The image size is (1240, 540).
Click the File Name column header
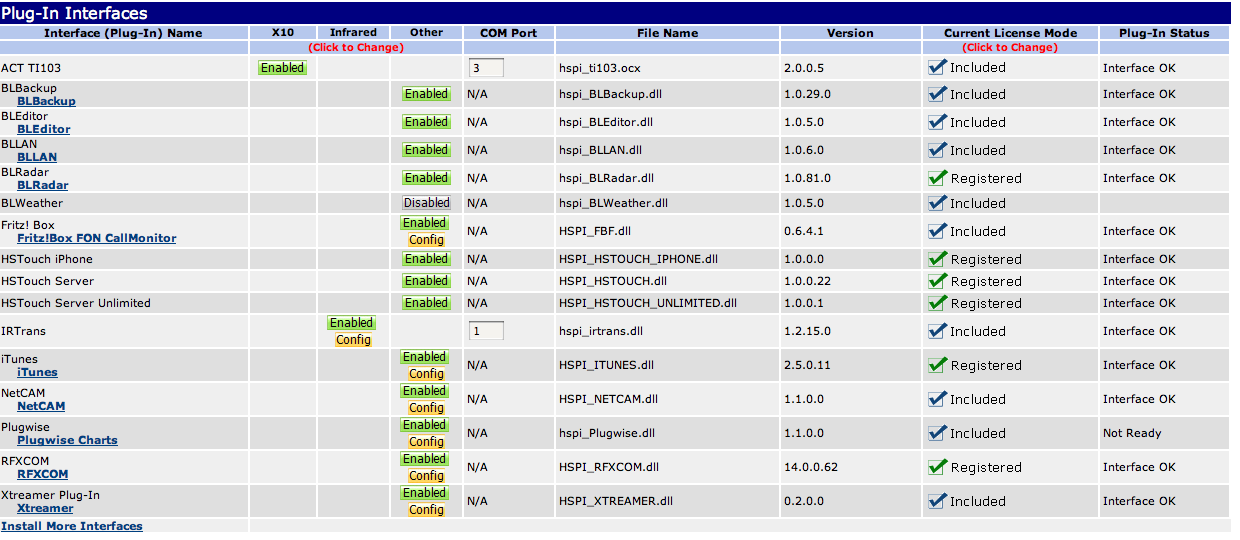click(668, 33)
